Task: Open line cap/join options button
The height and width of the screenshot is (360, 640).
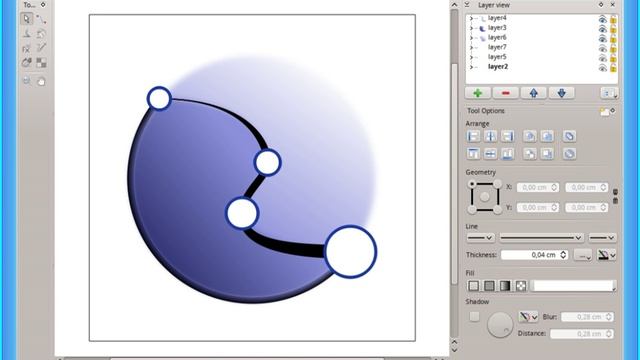Action: tap(583, 255)
